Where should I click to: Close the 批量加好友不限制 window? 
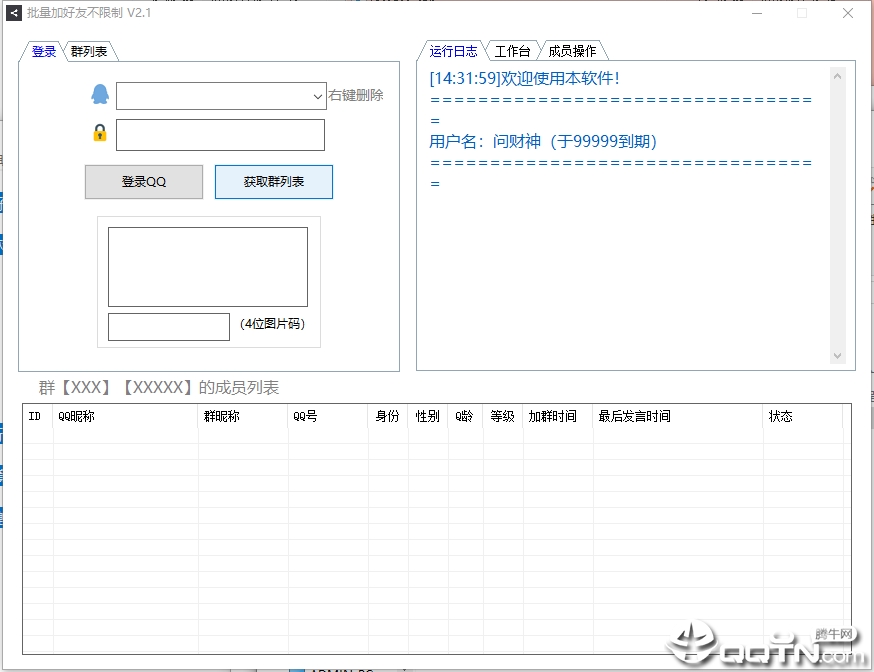pos(848,13)
